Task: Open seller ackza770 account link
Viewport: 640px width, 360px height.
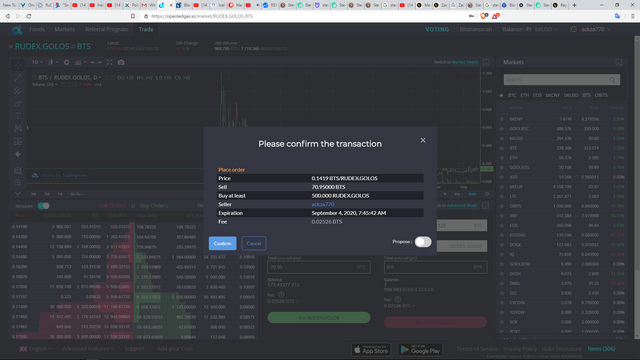Action: [x=322, y=204]
